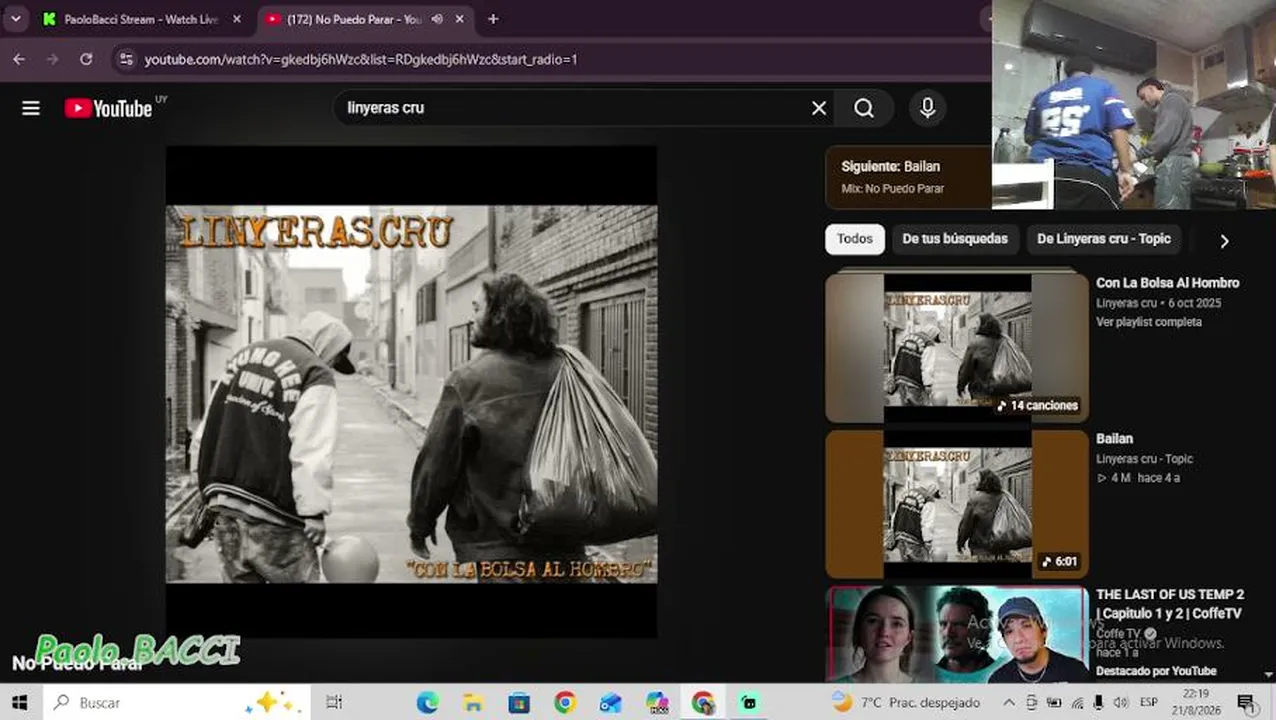Click the main video player album art
This screenshot has width=1276, height=720.
411,392
